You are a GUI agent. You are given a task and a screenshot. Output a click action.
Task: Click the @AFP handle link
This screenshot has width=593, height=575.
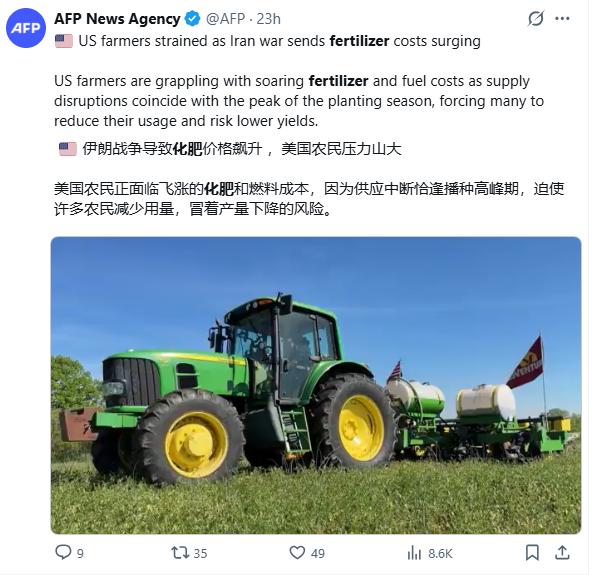tap(225, 19)
